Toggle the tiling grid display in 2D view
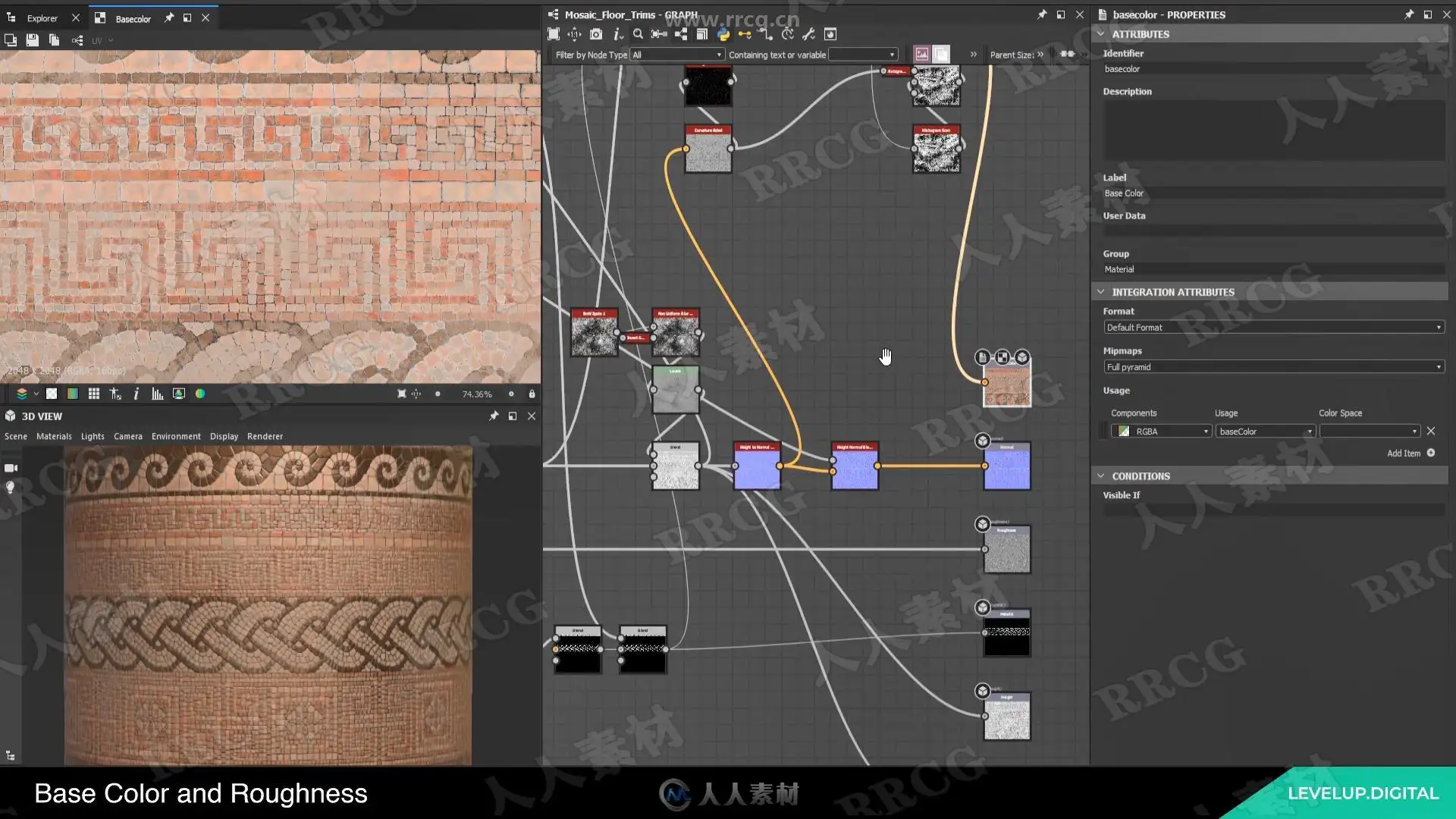The image size is (1456, 819). (x=94, y=394)
